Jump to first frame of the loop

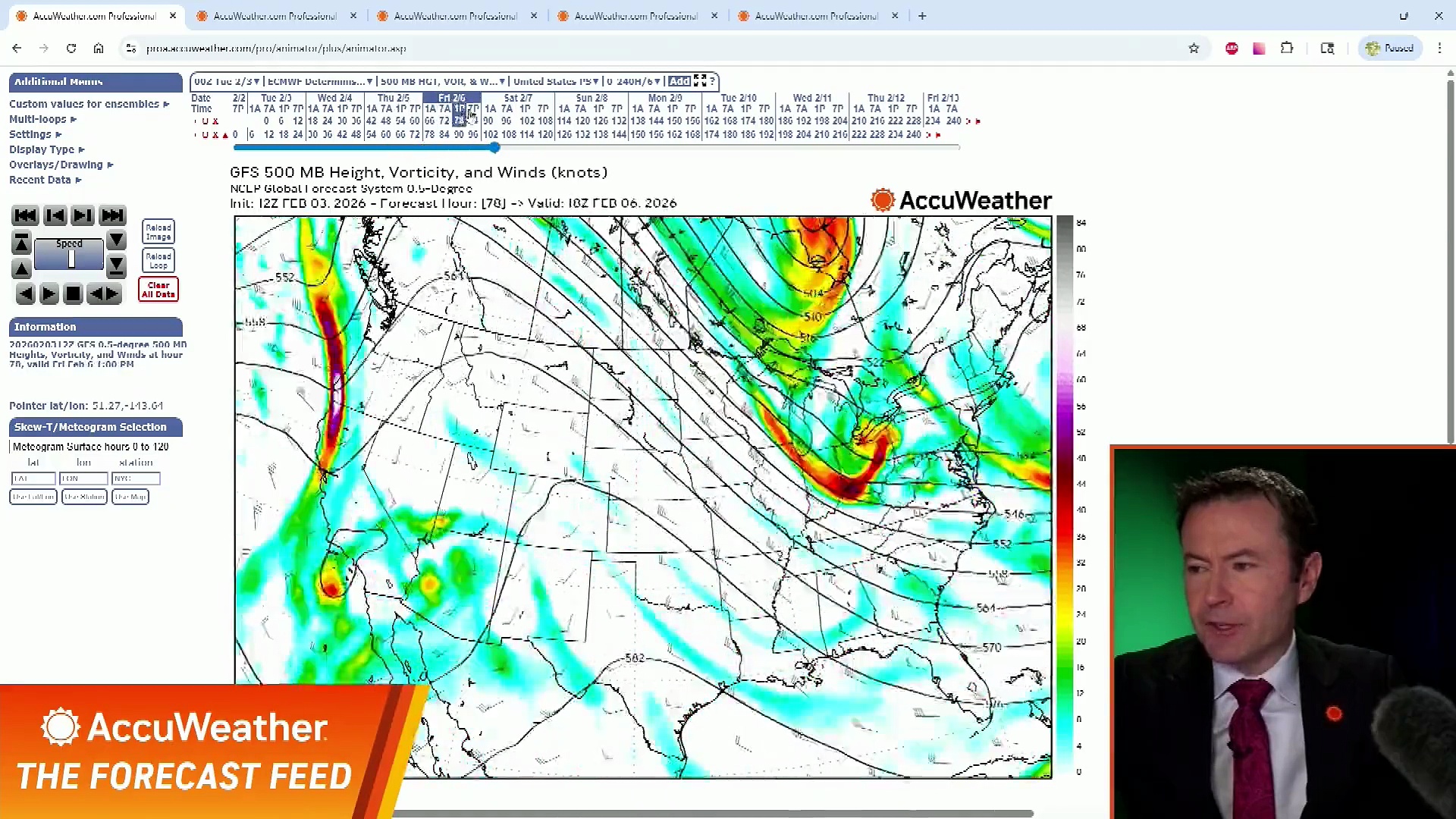[25, 216]
